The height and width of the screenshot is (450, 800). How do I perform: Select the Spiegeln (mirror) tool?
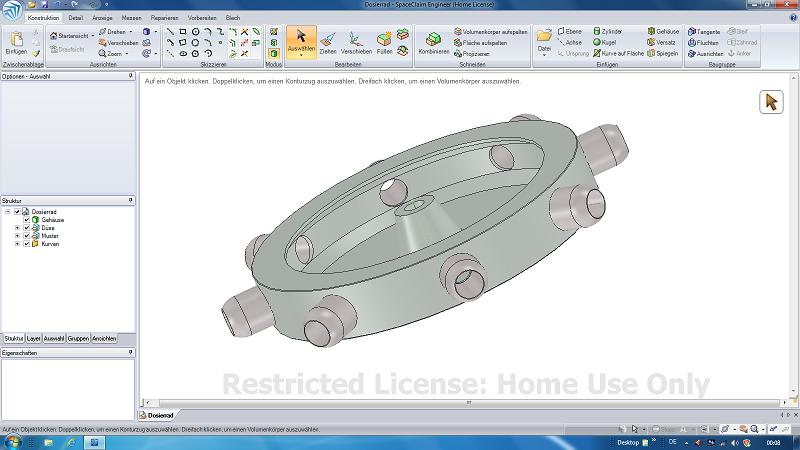pyautogui.click(x=663, y=53)
